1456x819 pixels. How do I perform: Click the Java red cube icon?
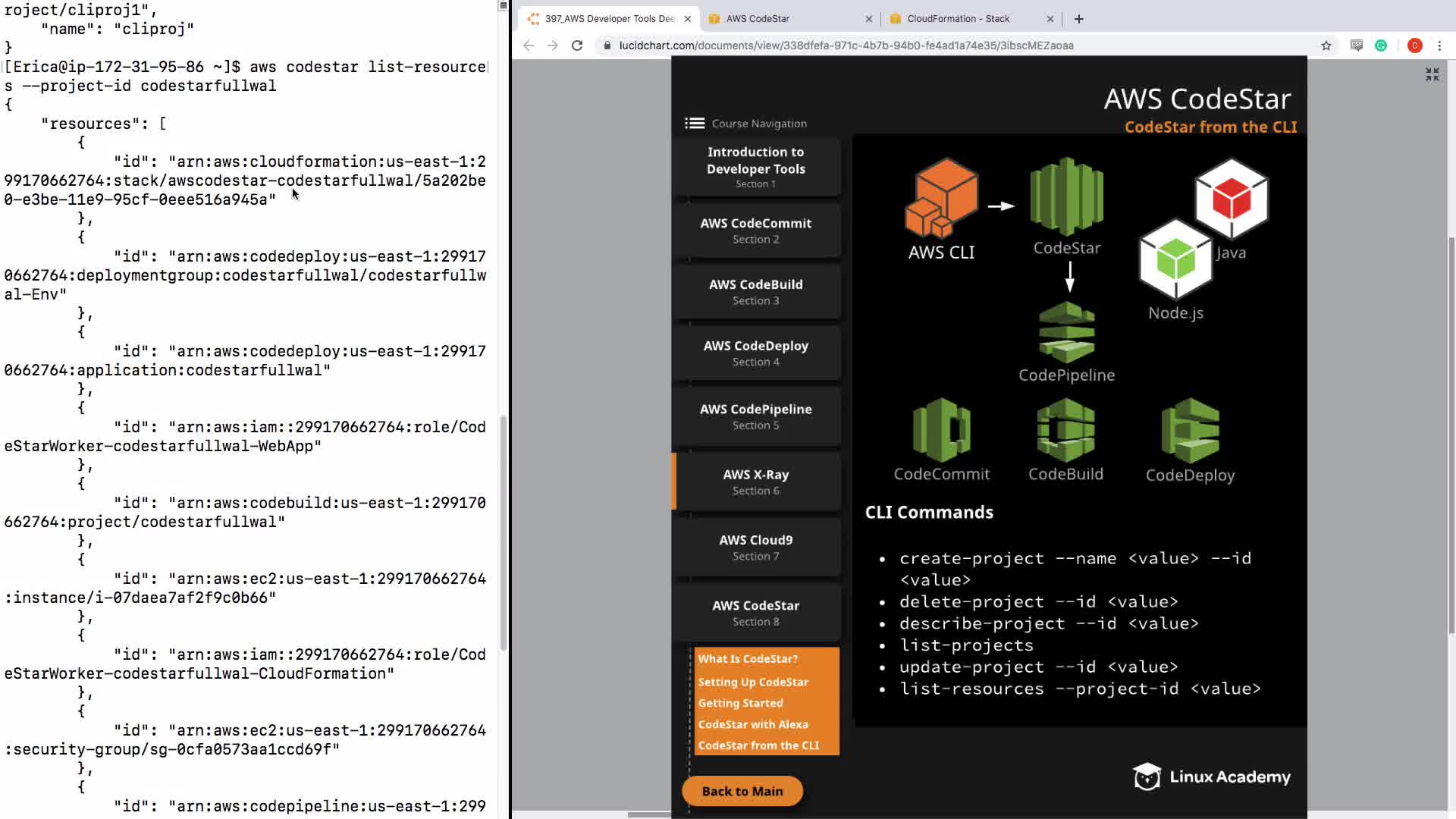(1231, 199)
